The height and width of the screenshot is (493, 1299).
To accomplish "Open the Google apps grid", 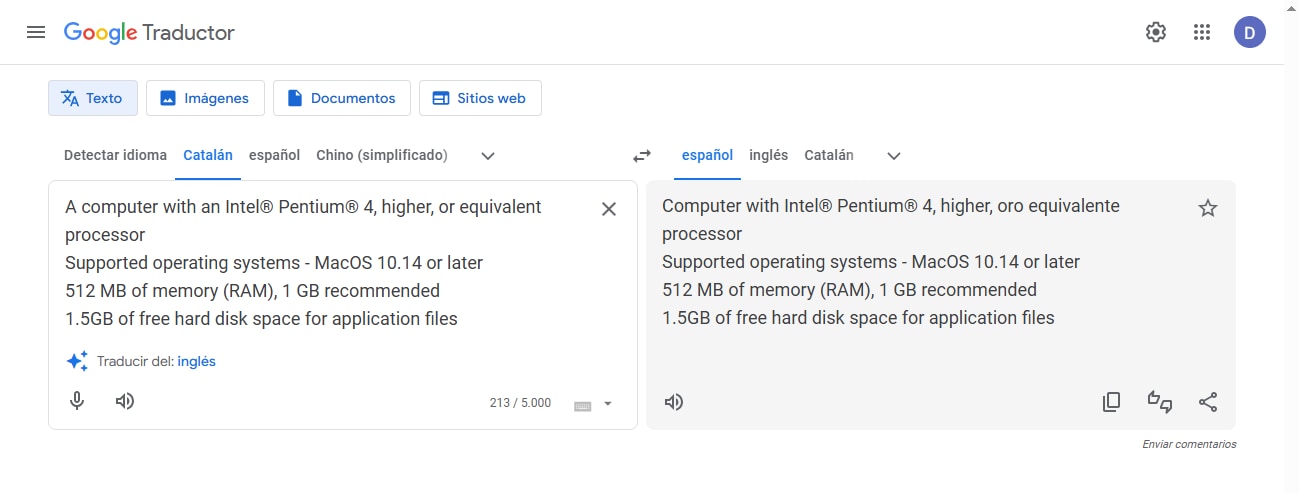I will pos(1202,32).
